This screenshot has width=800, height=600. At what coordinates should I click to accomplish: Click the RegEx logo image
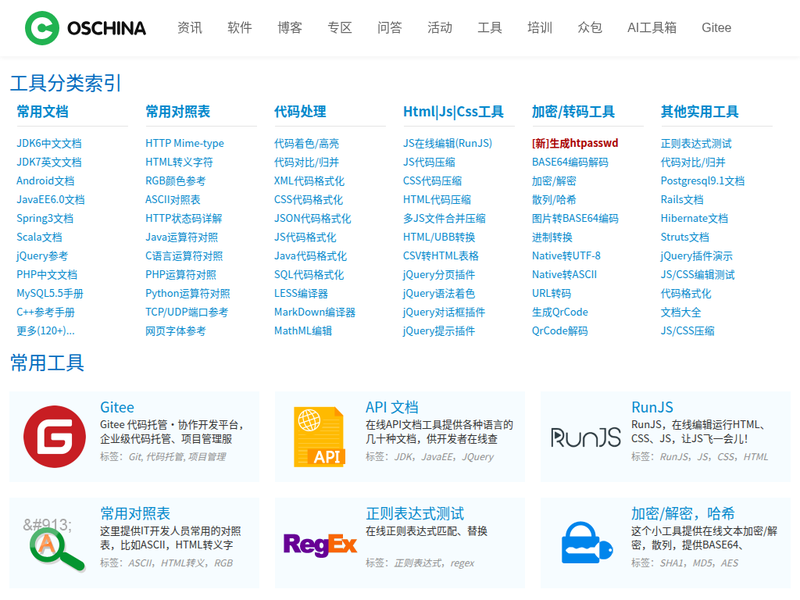tap(320, 544)
